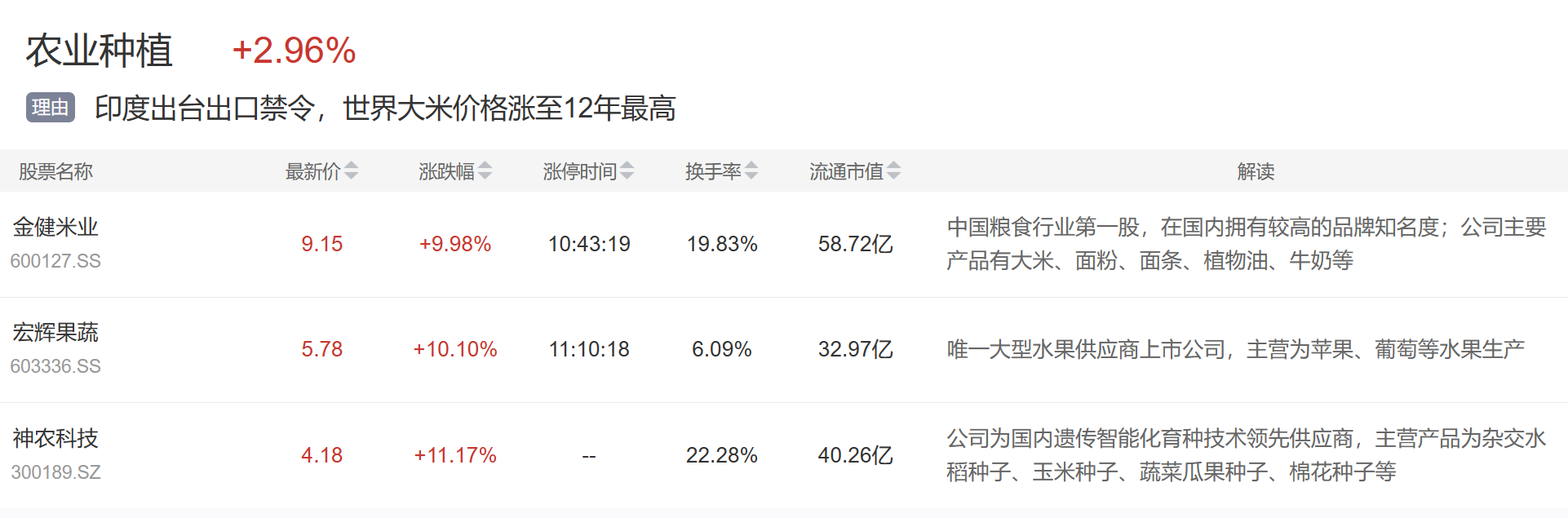This screenshot has height=518, width=1568.
Task: Click the 流通市值 sort arrows icon
Action: point(894,171)
